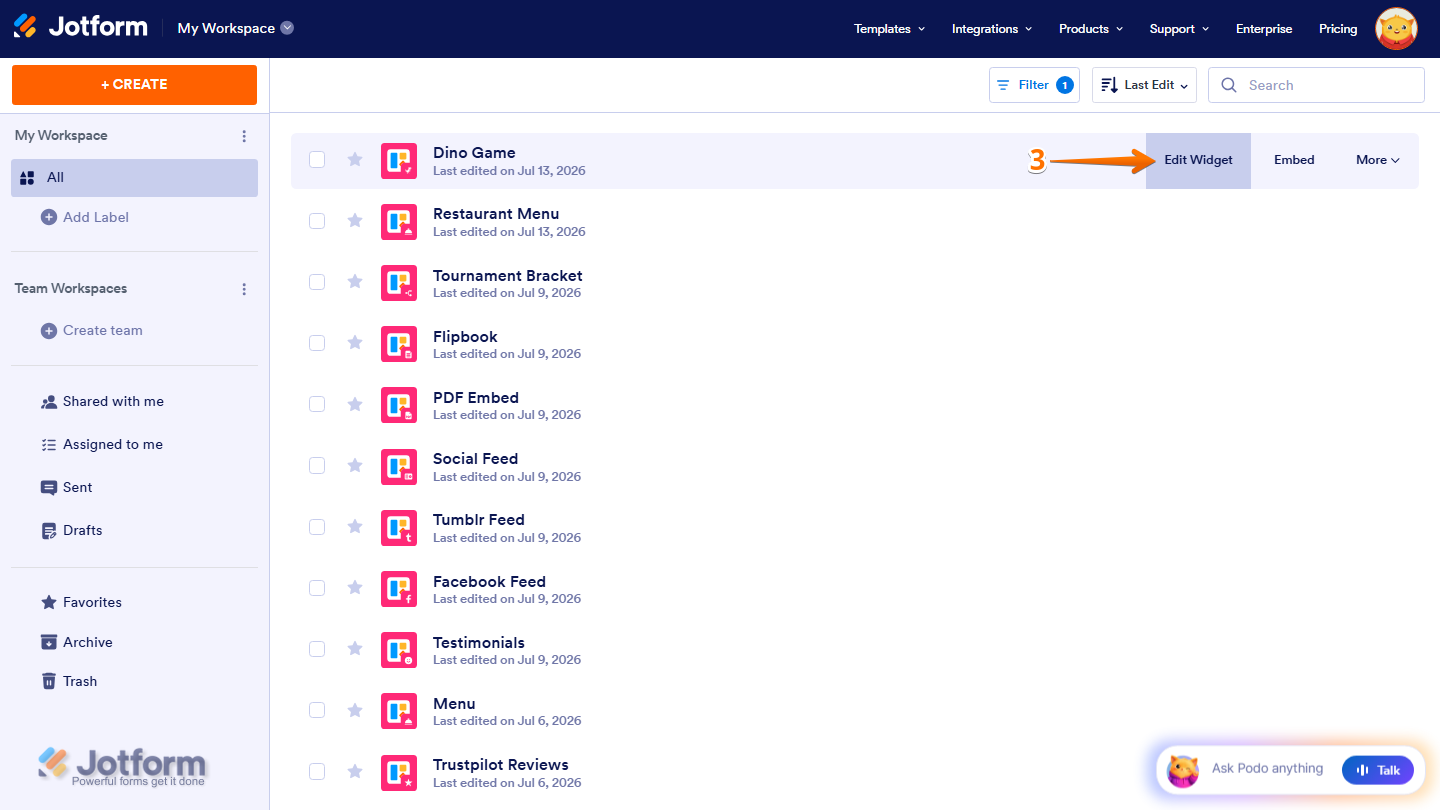The image size is (1440, 810).
Task: Select the Tournament Bracket checkbox
Action: coord(317,282)
